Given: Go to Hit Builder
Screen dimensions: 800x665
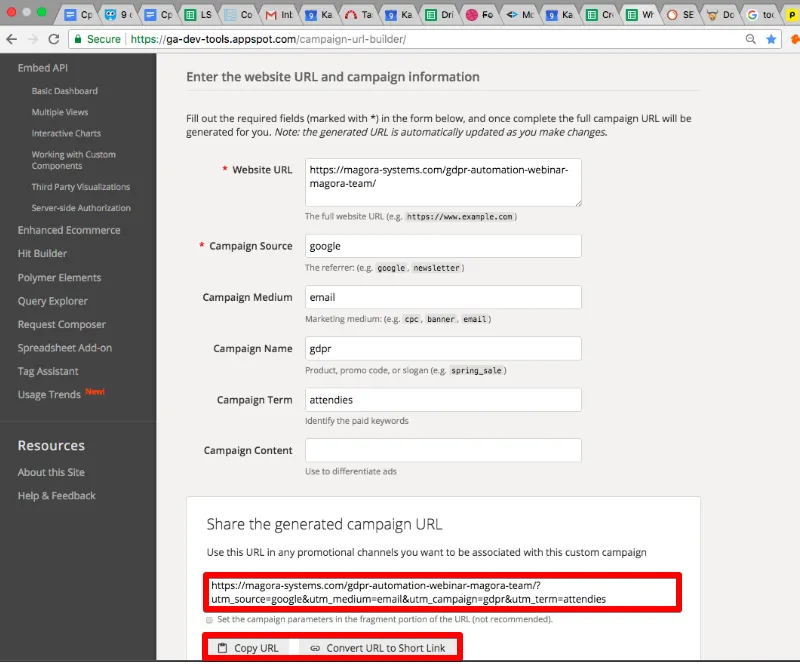Looking at the screenshot, I should coord(42,253).
